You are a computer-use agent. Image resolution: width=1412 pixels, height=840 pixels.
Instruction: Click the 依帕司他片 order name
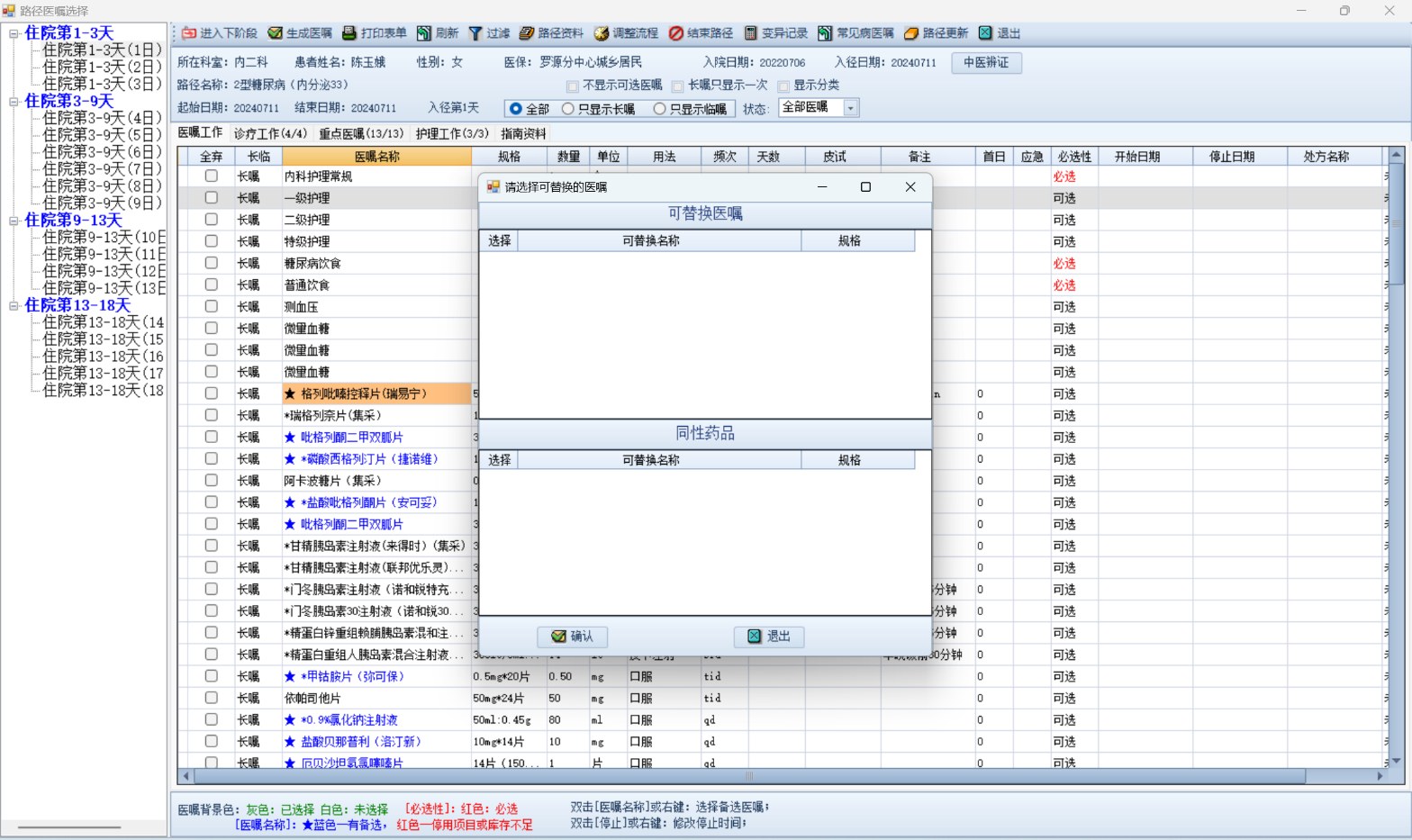click(x=312, y=699)
